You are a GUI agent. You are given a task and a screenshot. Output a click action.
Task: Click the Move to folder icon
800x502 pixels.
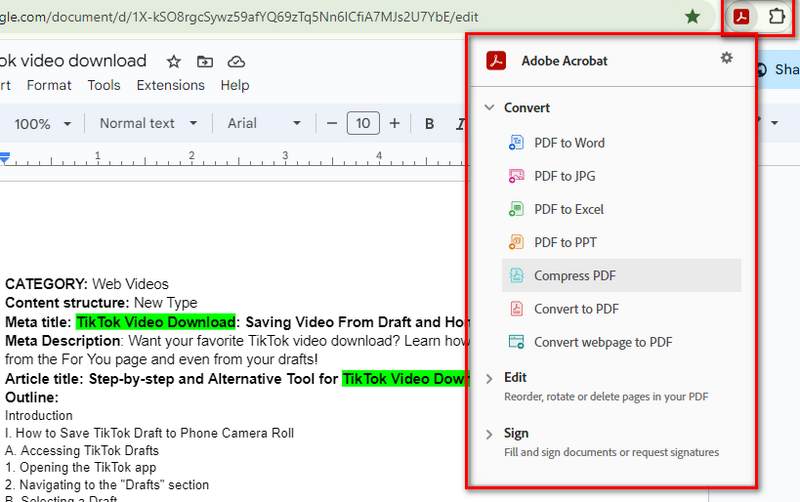(205, 62)
